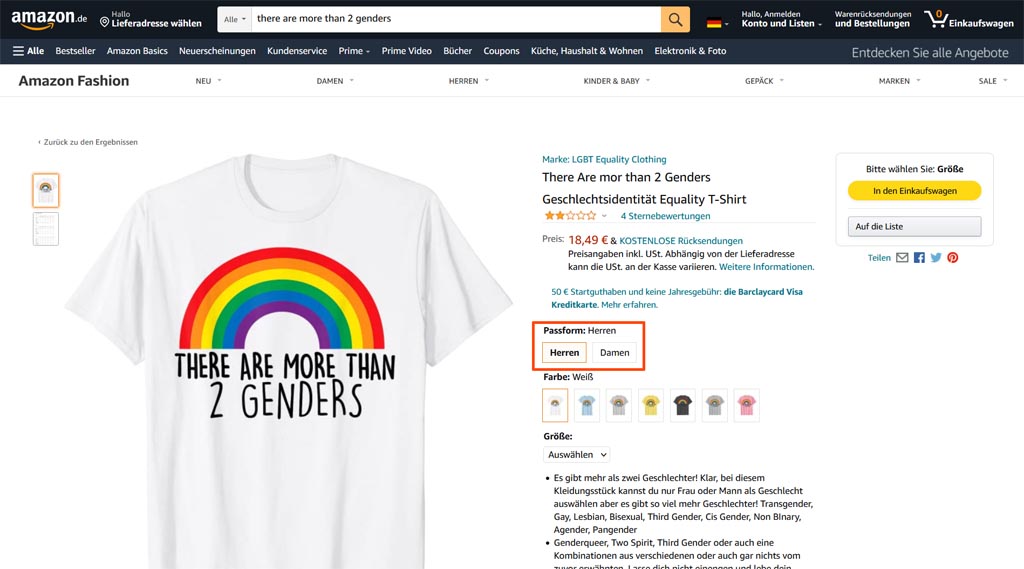1024x569 pixels.
Task: Click In den Einkaufswagen button
Action: click(x=914, y=191)
